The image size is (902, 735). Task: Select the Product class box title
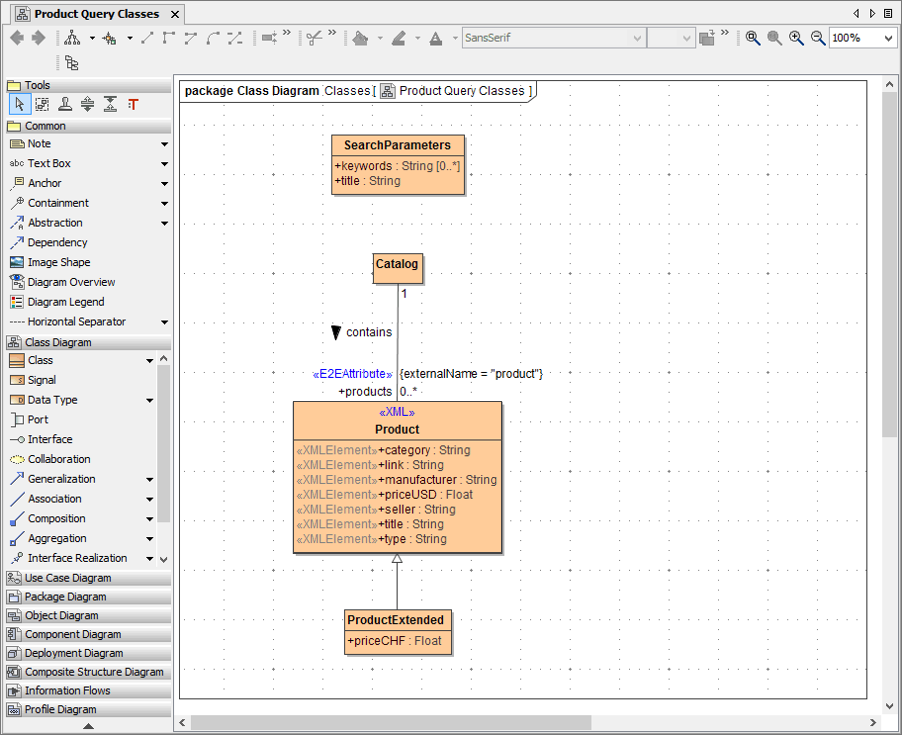click(397, 429)
